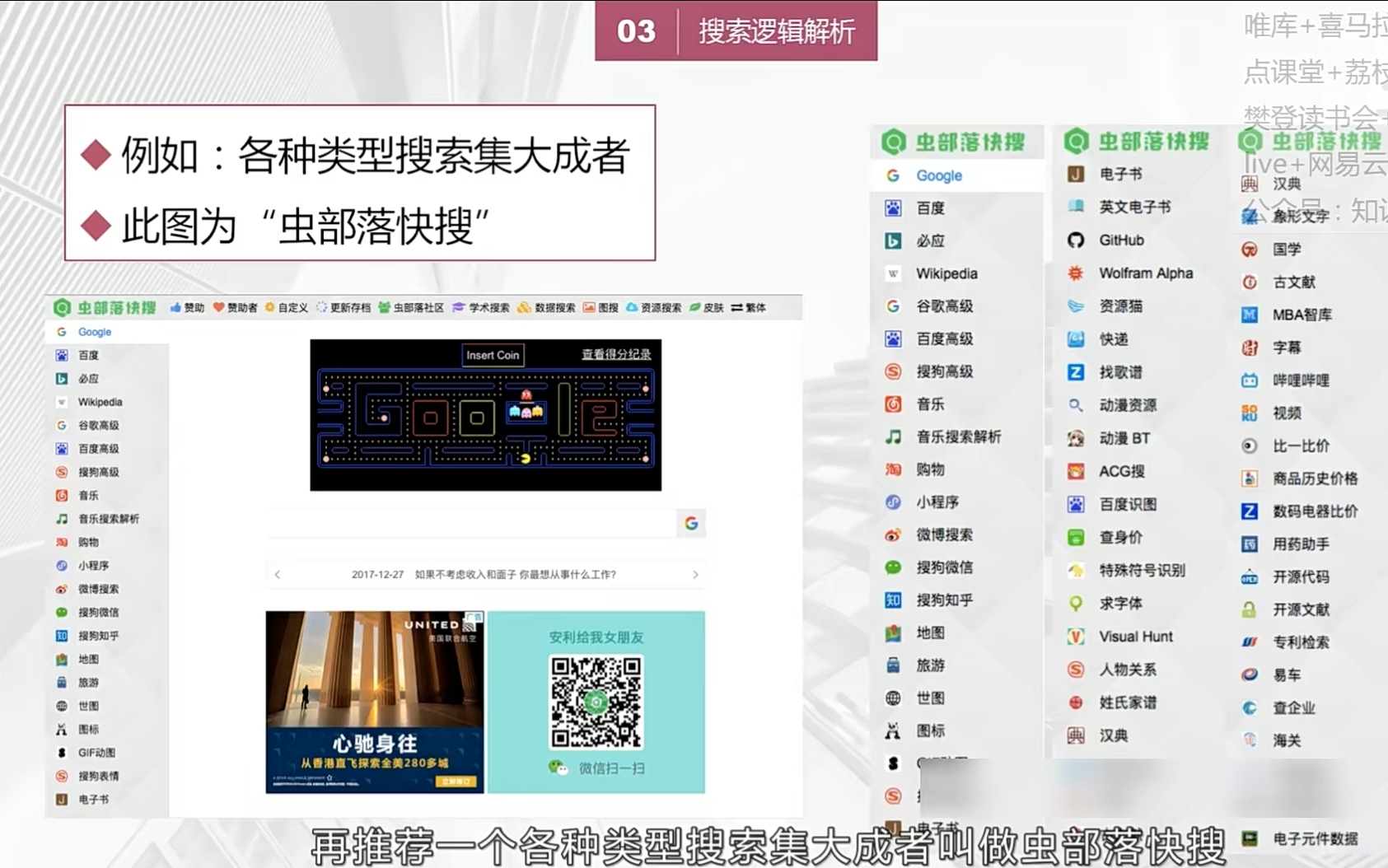Open 皮肤 in the top toolbar
The width and height of the screenshot is (1388, 868).
[x=706, y=307]
